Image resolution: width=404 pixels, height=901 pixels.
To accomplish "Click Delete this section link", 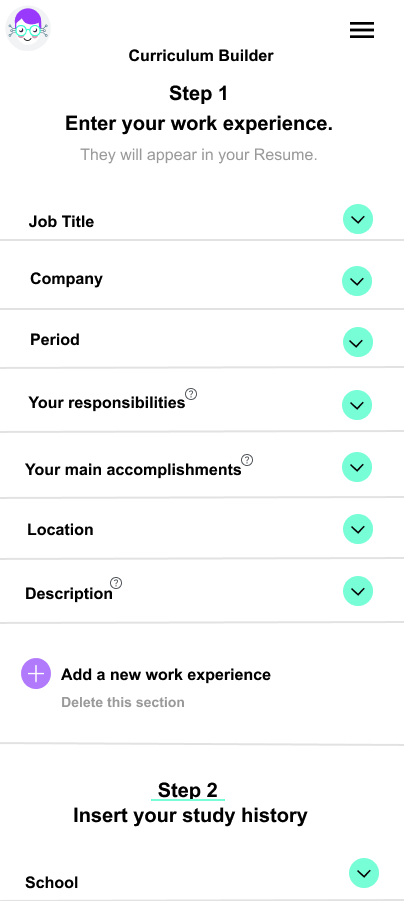I will point(123,702).
